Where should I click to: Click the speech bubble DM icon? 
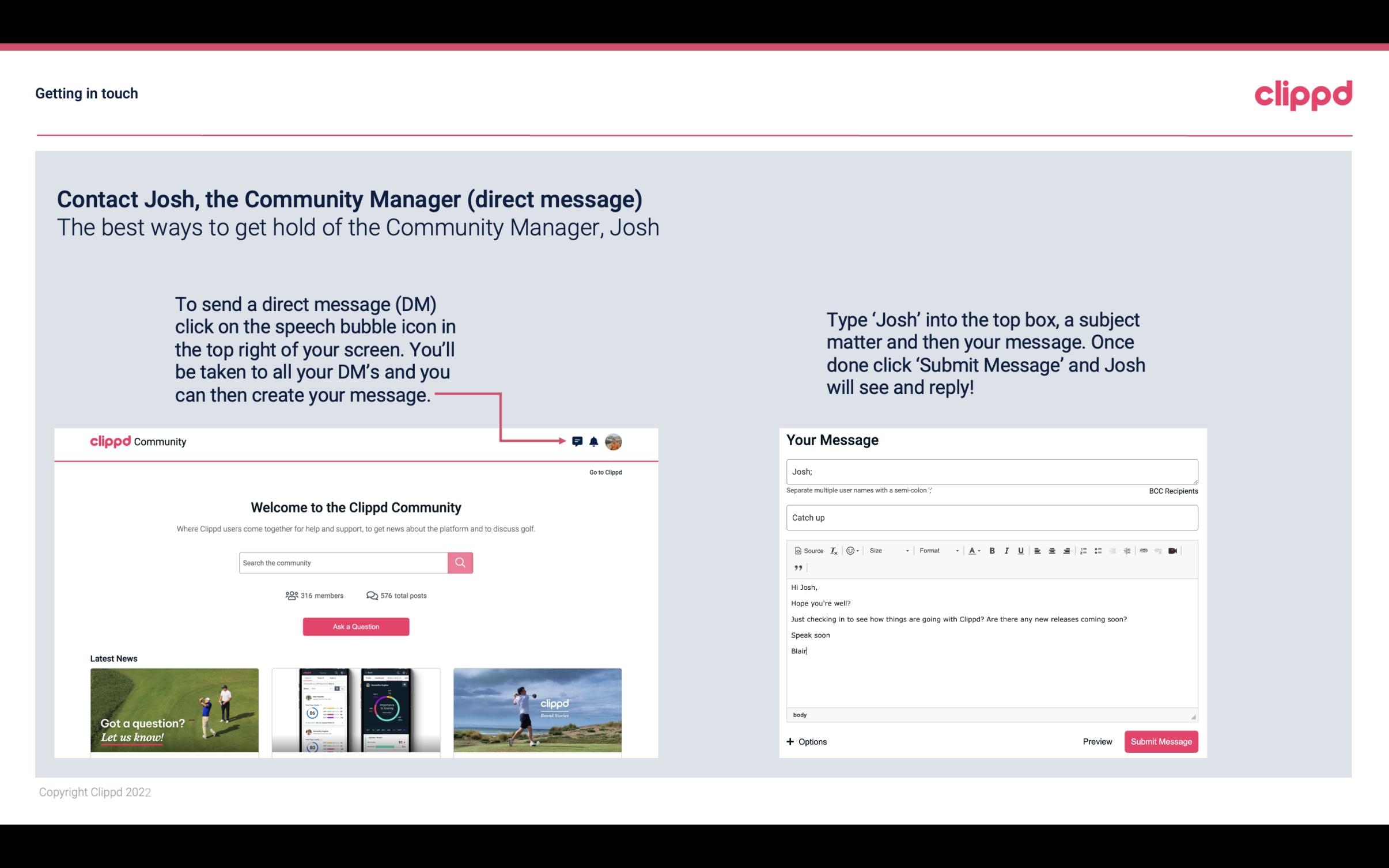click(578, 441)
